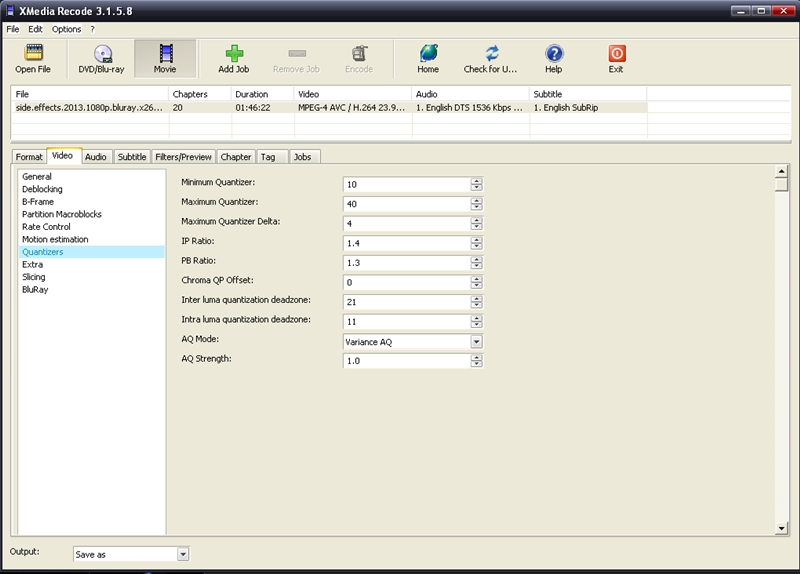This screenshot has width=800, height=574.
Task: Select Quantizers in the settings list
Action: point(92,252)
